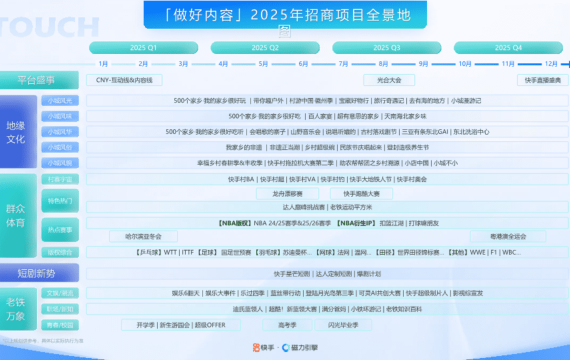Click the 老铁知识百科 project text

pyautogui.click(x=404, y=309)
